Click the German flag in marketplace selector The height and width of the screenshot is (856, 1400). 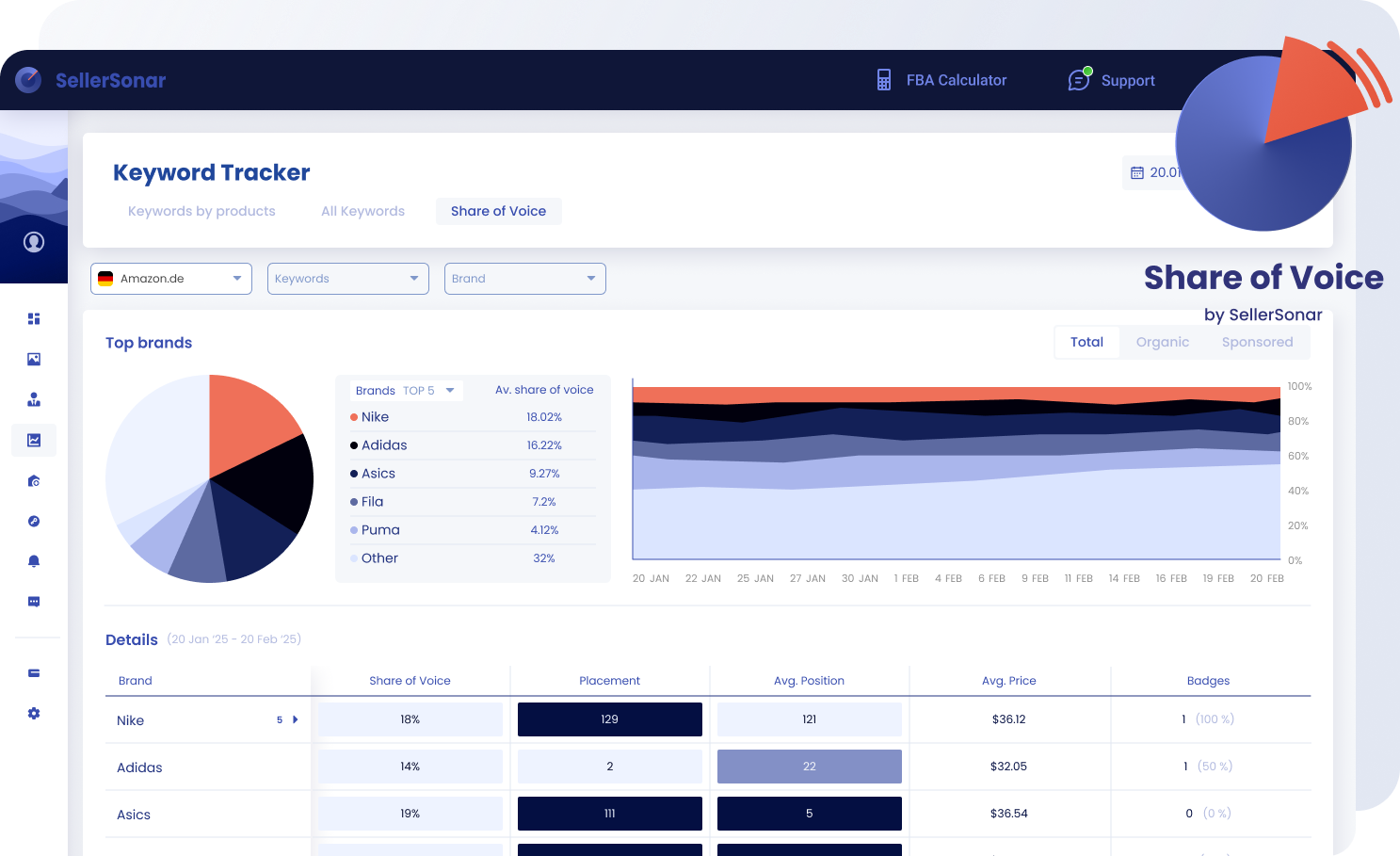pos(105,279)
